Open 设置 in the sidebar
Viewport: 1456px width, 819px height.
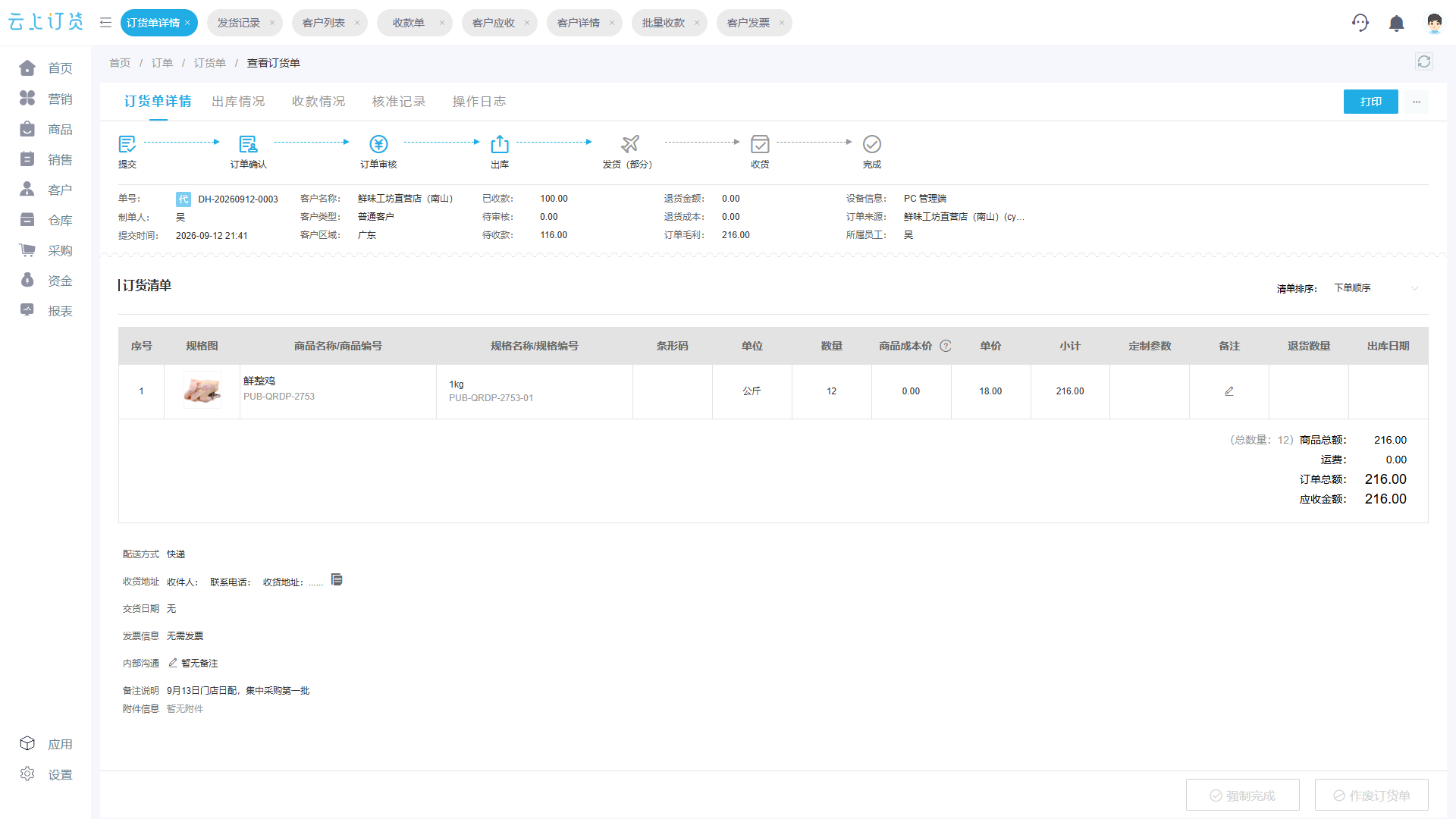(x=45, y=774)
